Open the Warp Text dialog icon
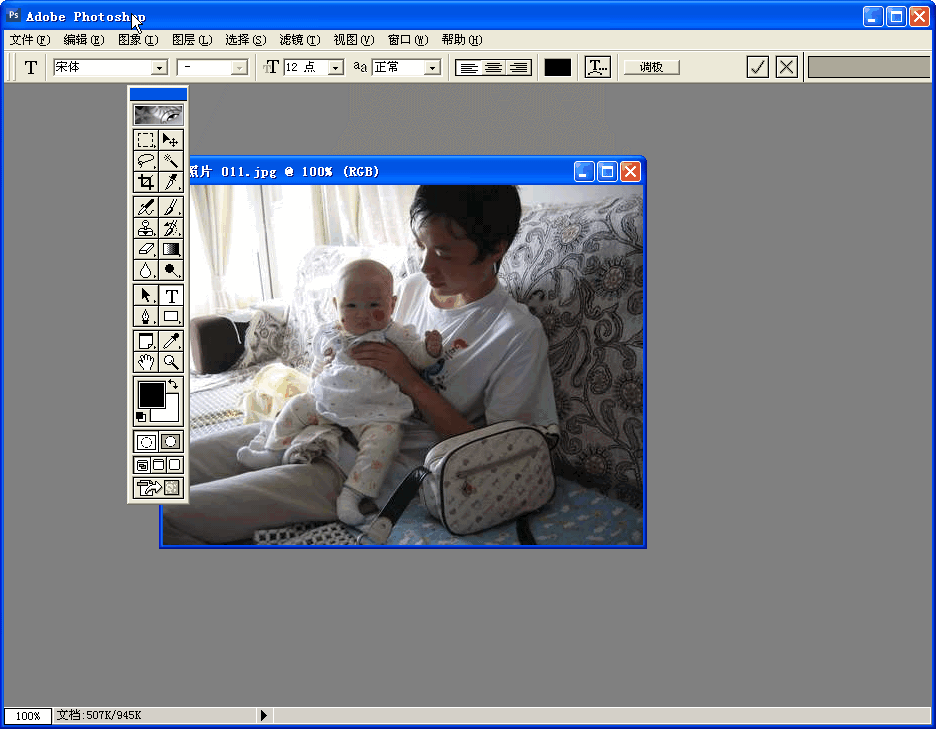Screen dimensions: 936x729 point(600,67)
